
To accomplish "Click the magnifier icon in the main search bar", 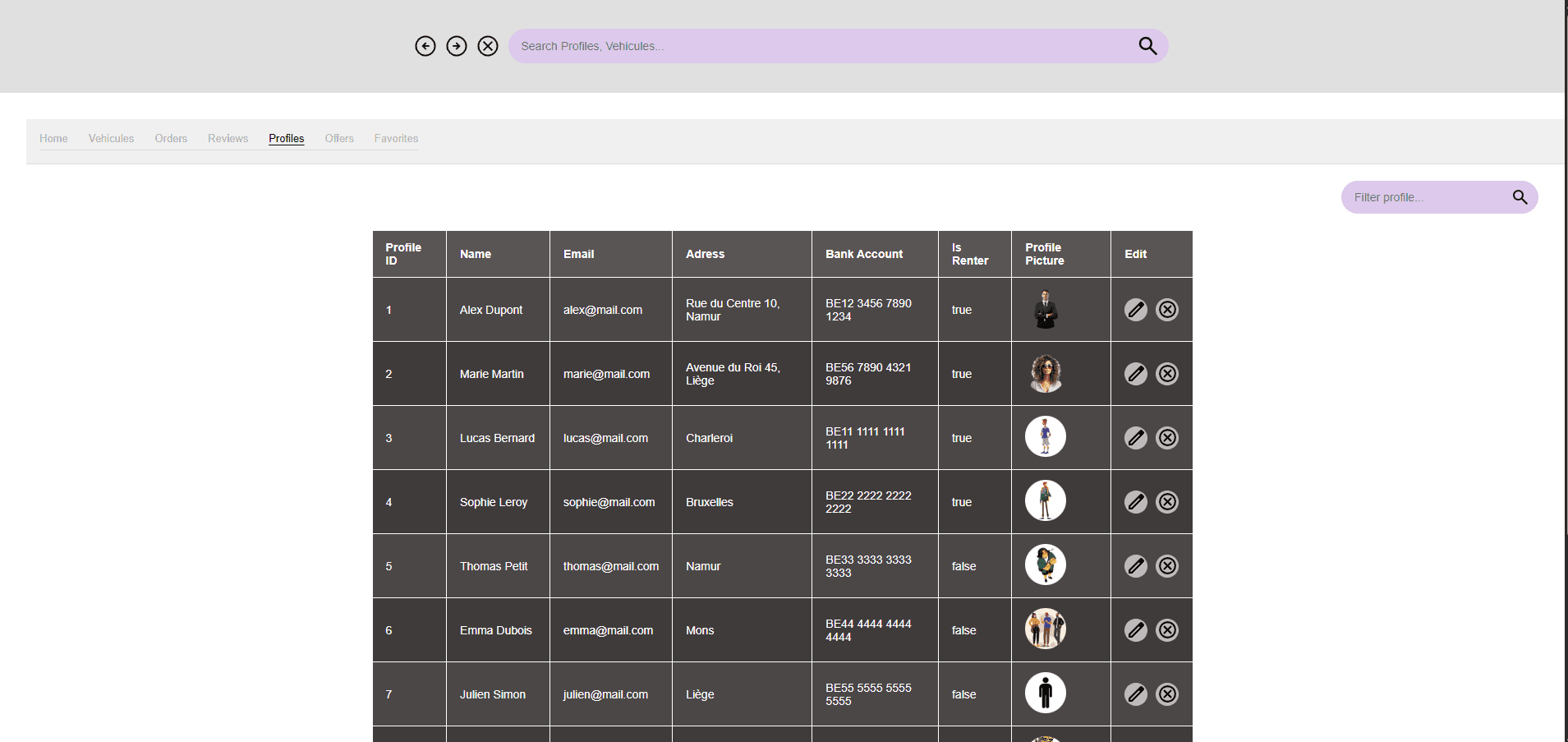I will pyautogui.click(x=1147, y=46).
